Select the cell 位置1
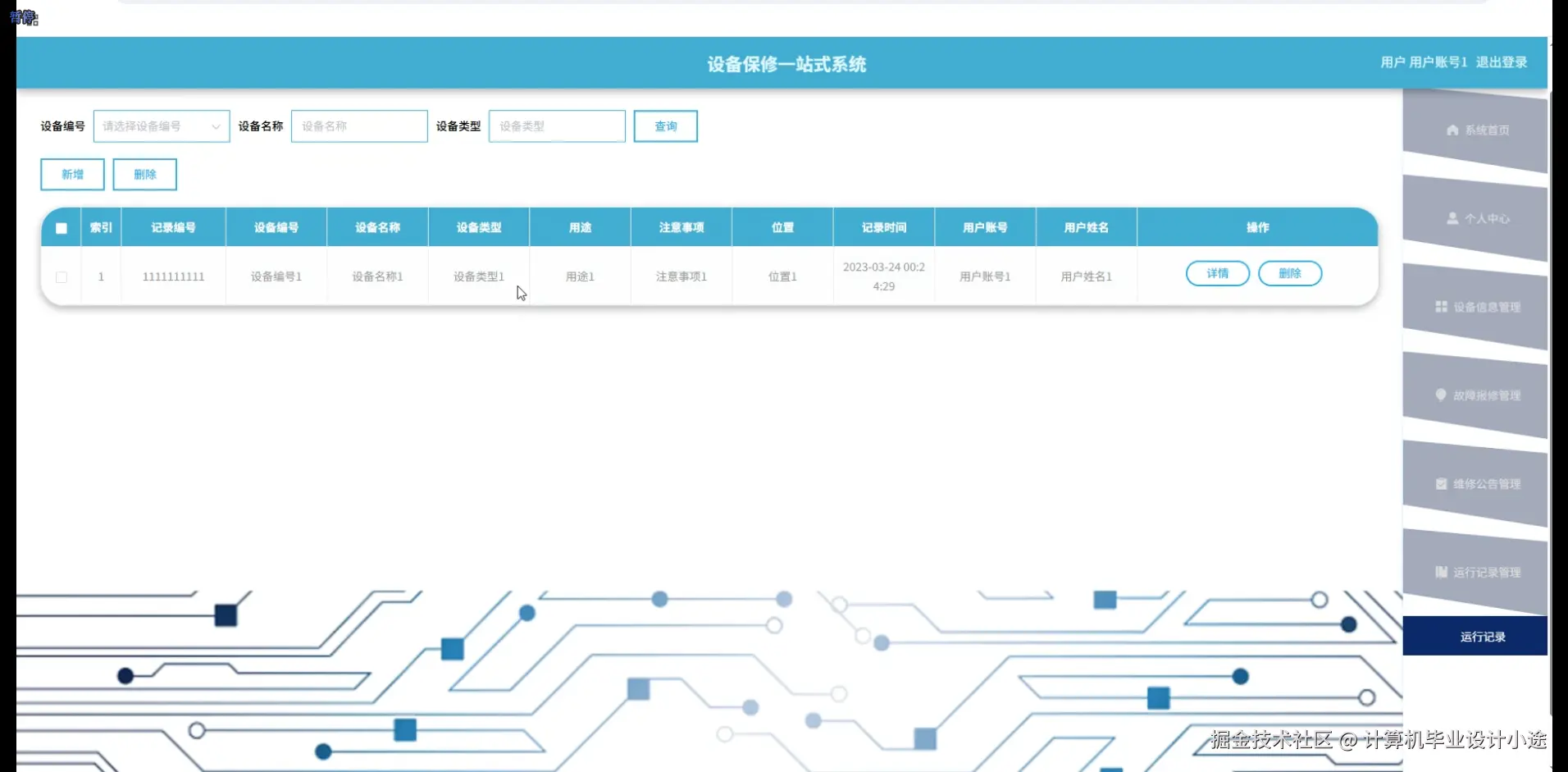The image size is (1568, 772). click(x=782, y=276)
